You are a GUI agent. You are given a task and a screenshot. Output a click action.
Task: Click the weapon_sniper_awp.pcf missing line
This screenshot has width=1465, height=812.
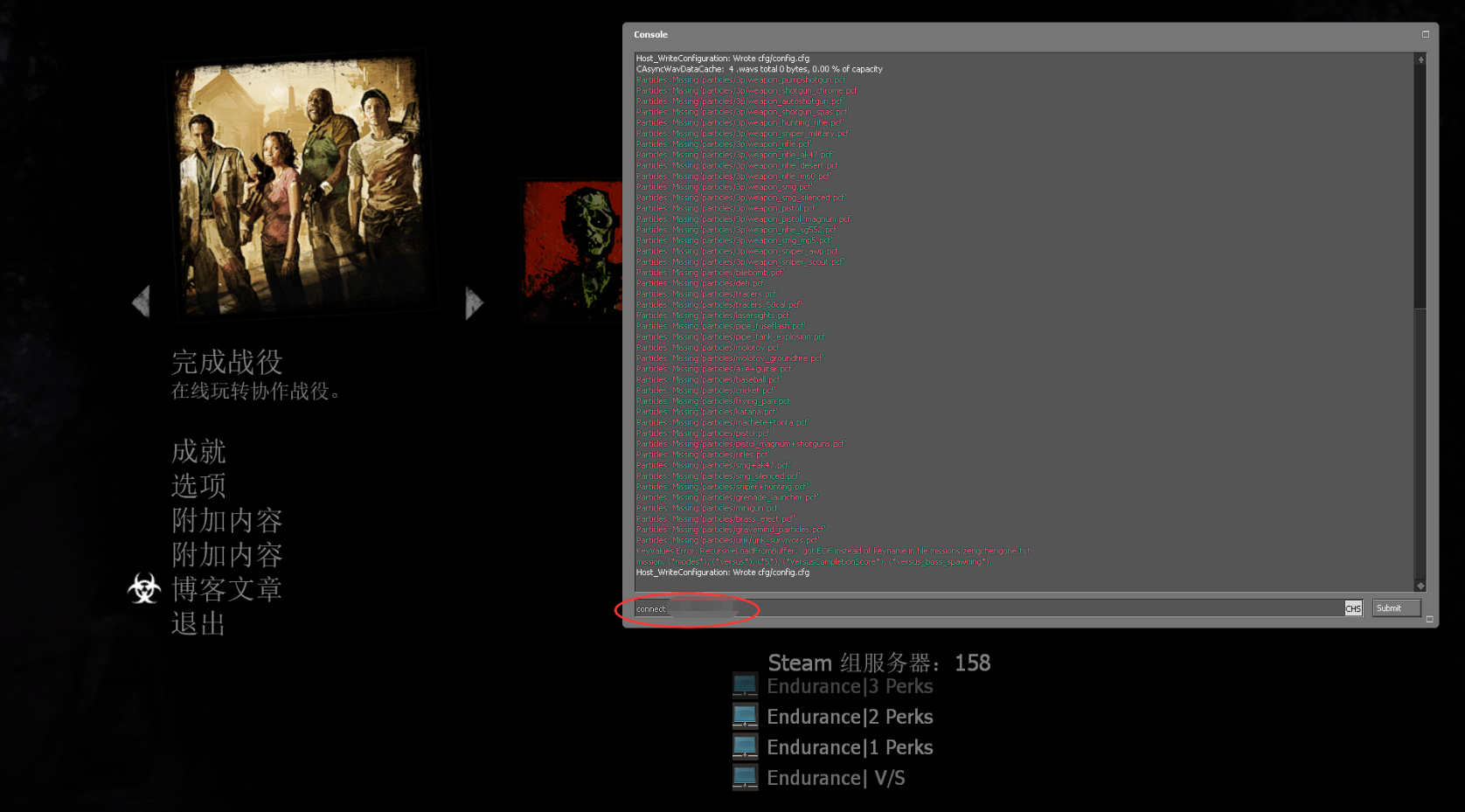point(737,251)
